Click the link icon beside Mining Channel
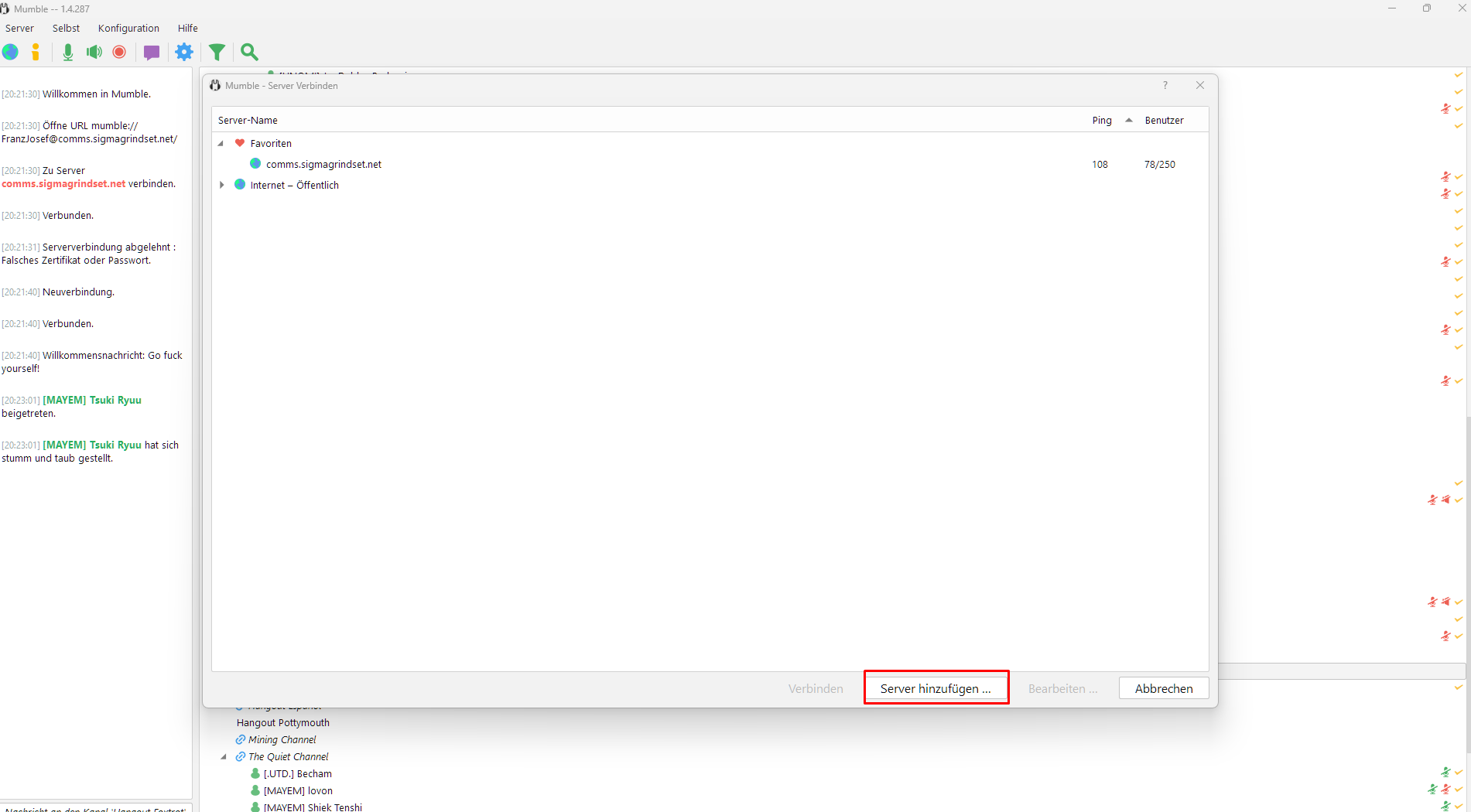 coord(241,739)
